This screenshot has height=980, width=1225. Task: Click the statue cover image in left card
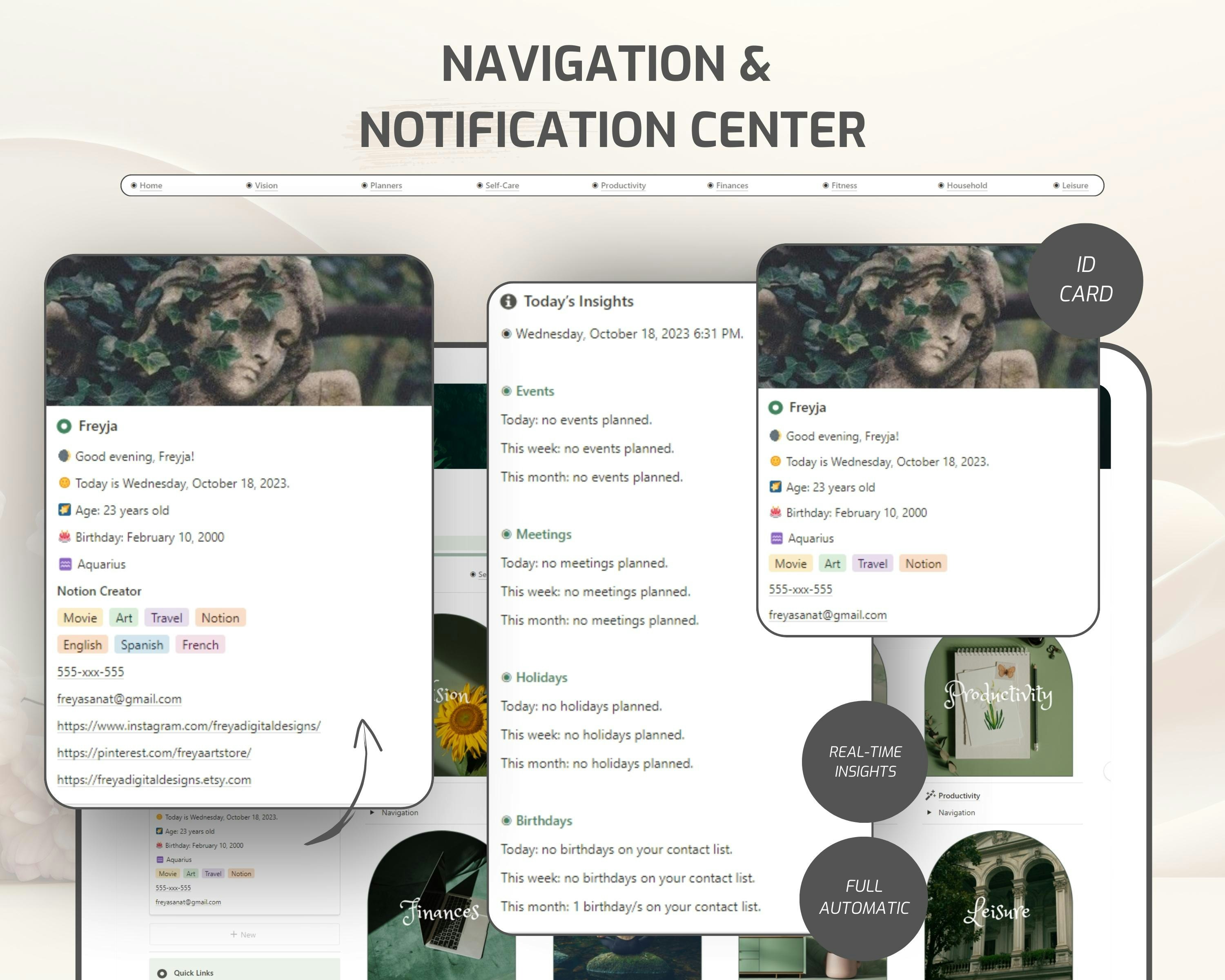(x=238, y=331)
